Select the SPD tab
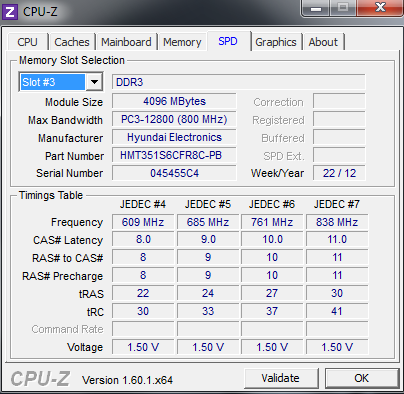 point(228,41)
